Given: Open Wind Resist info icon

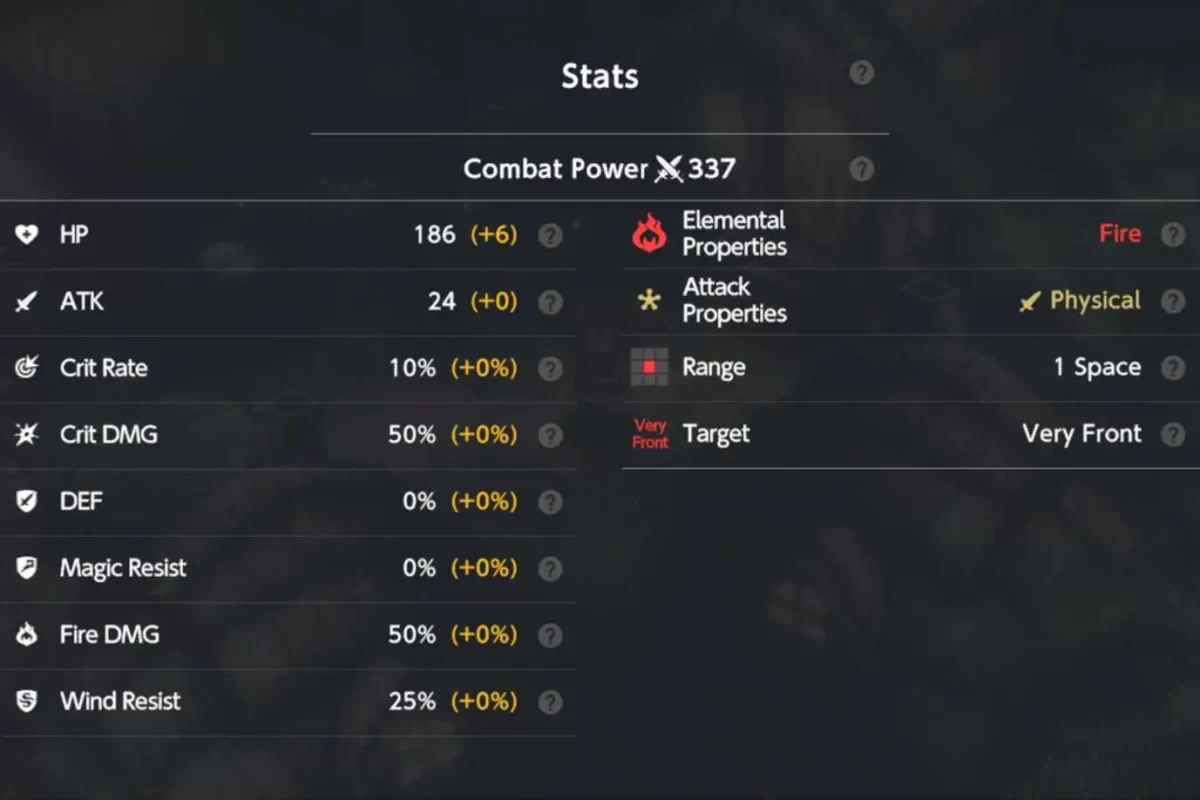Looking at the screenshot, I should 550,702.
